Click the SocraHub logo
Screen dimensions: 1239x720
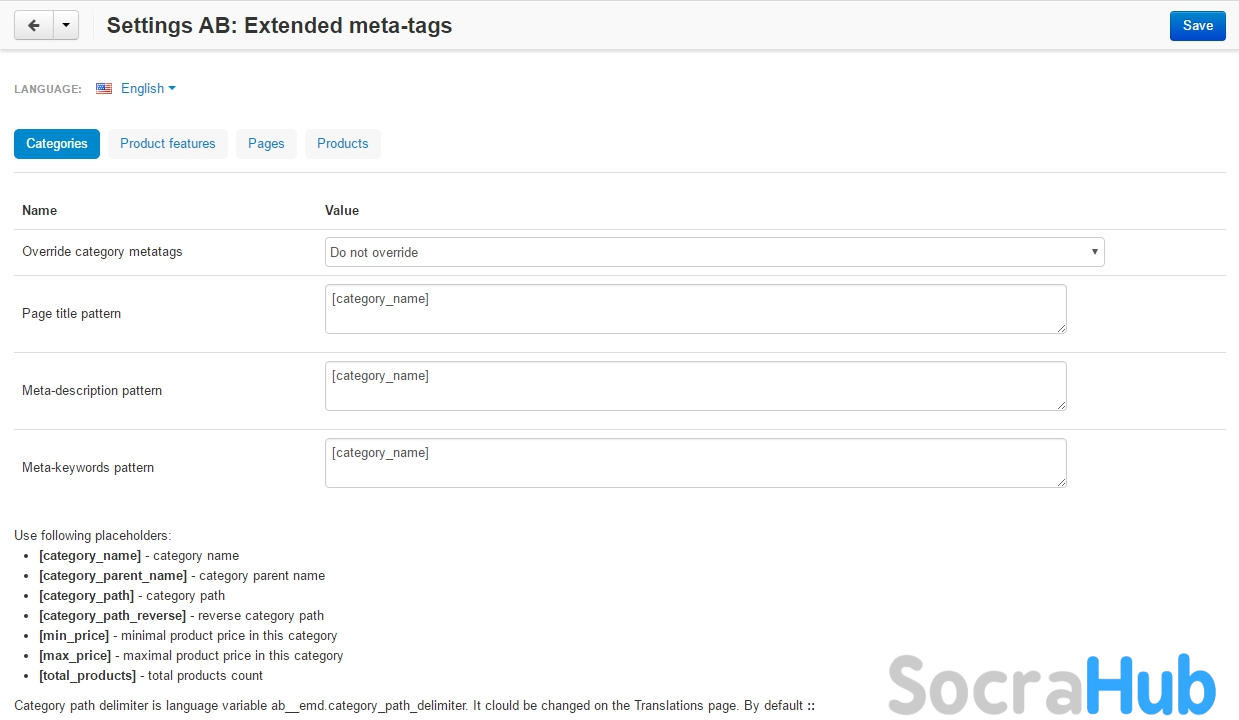click(x=1051, y=685)
